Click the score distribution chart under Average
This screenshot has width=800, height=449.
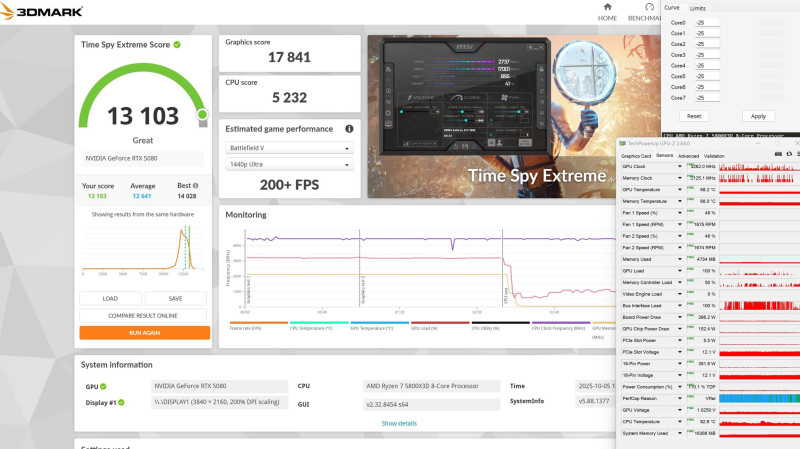click(x=143, y=249)
